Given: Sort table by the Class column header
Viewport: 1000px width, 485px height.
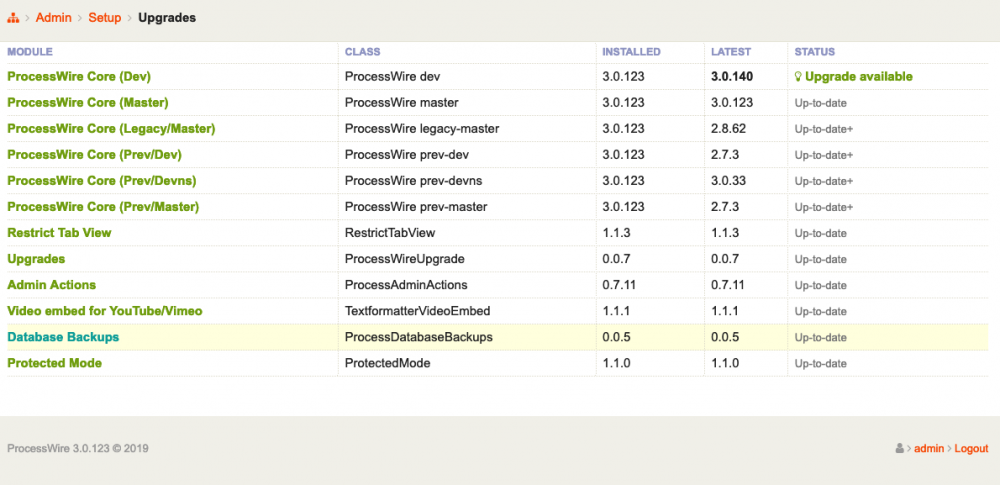Looking at the screenshot, I should click(x=362, y=52).
